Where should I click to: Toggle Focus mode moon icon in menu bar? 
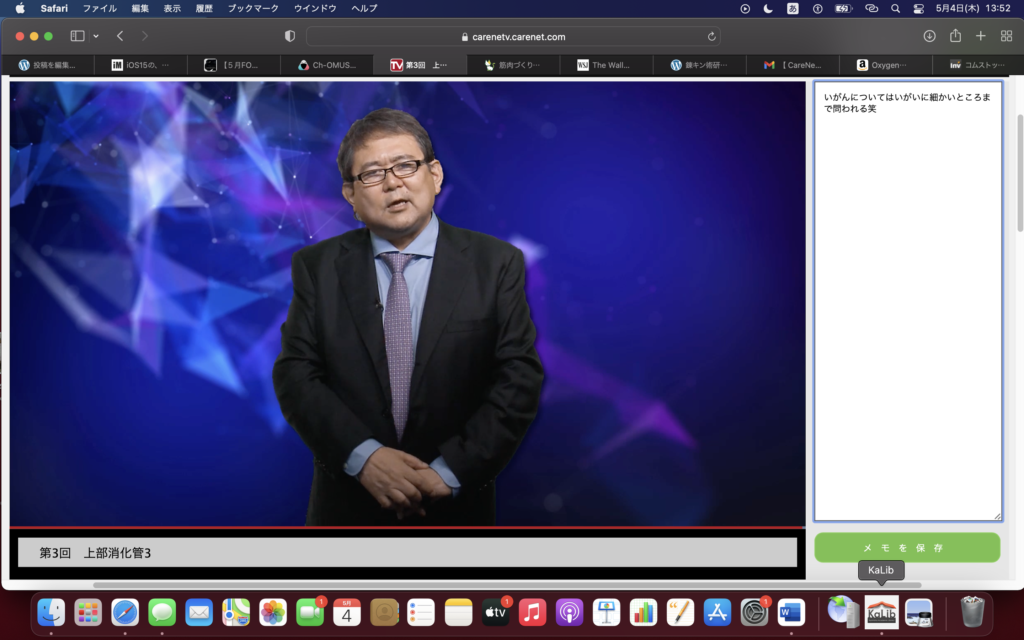[x=768, y=8]
